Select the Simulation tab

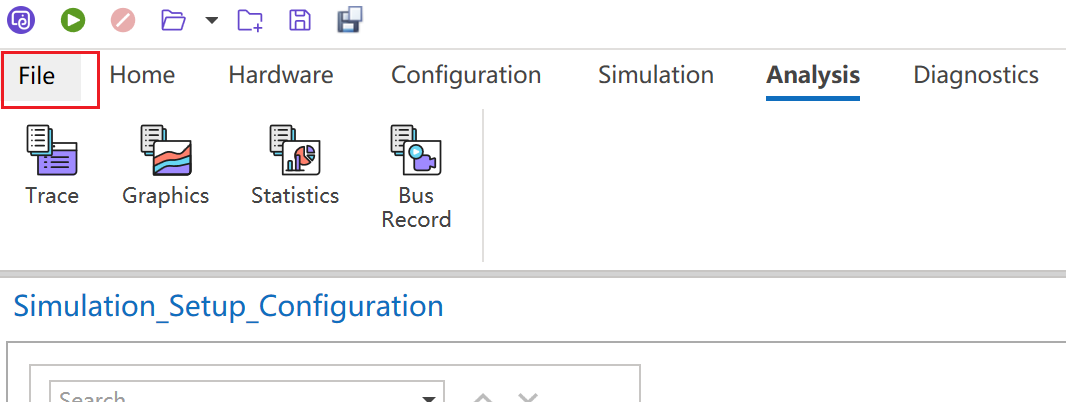pos(656,75)
